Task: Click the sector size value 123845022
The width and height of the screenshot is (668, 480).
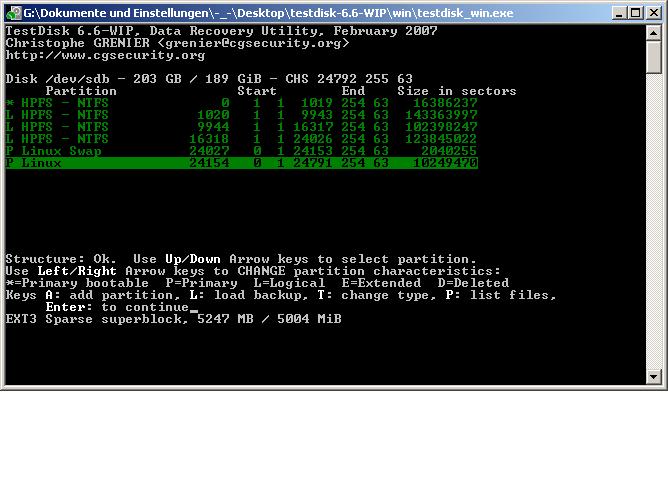Action: (441, 138)
